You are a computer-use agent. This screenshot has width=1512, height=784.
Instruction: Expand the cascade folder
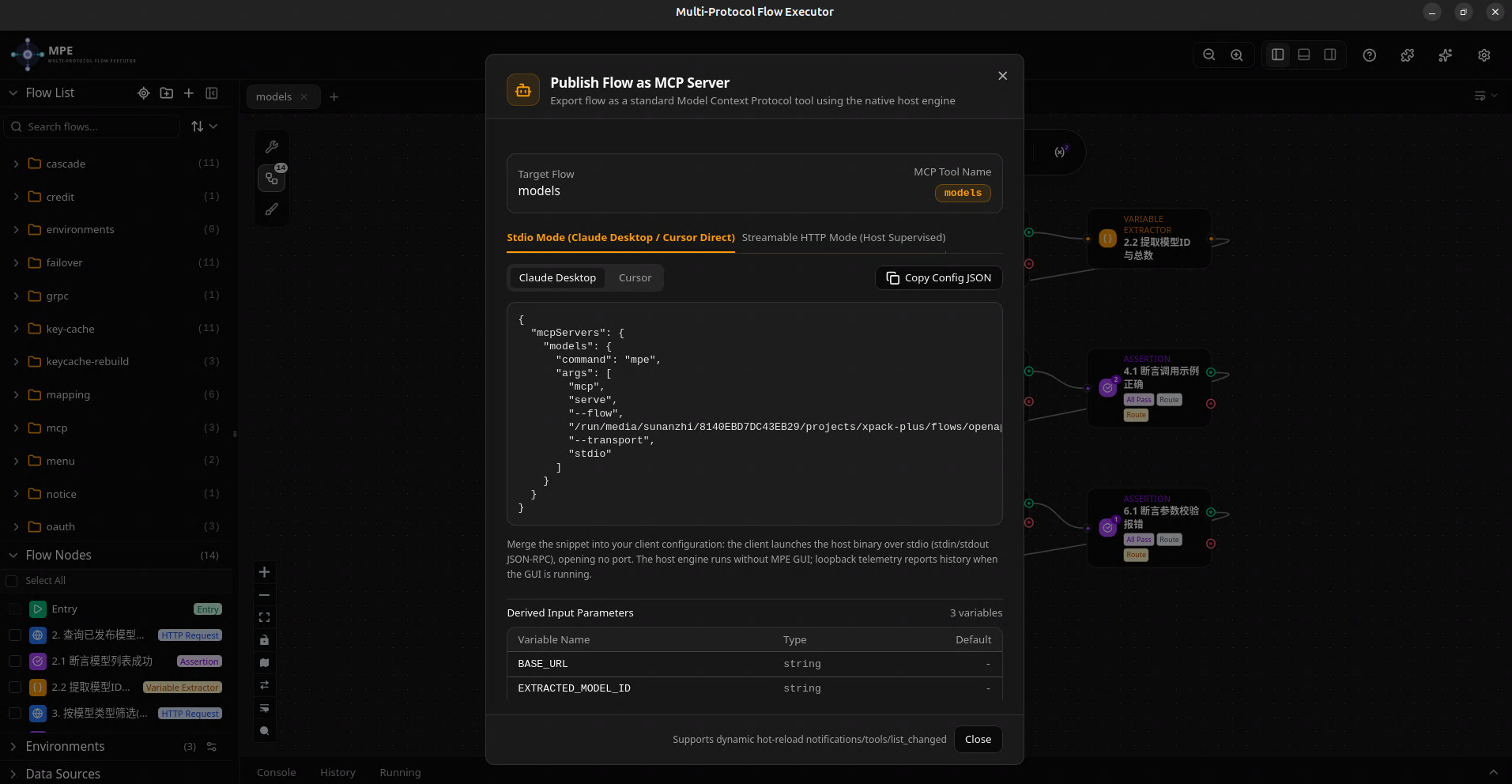coord(17,164)
